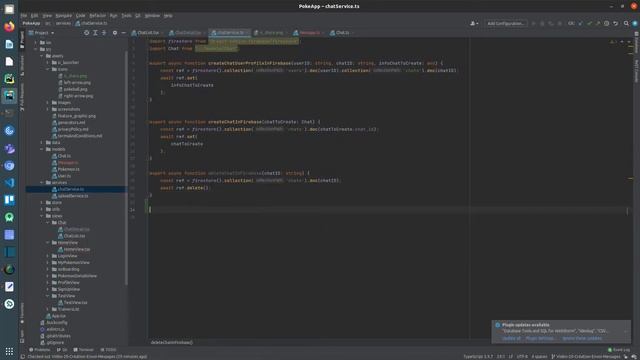640x360 pixels.
Task: Open the Problems tool window
Action: (40, 350)
